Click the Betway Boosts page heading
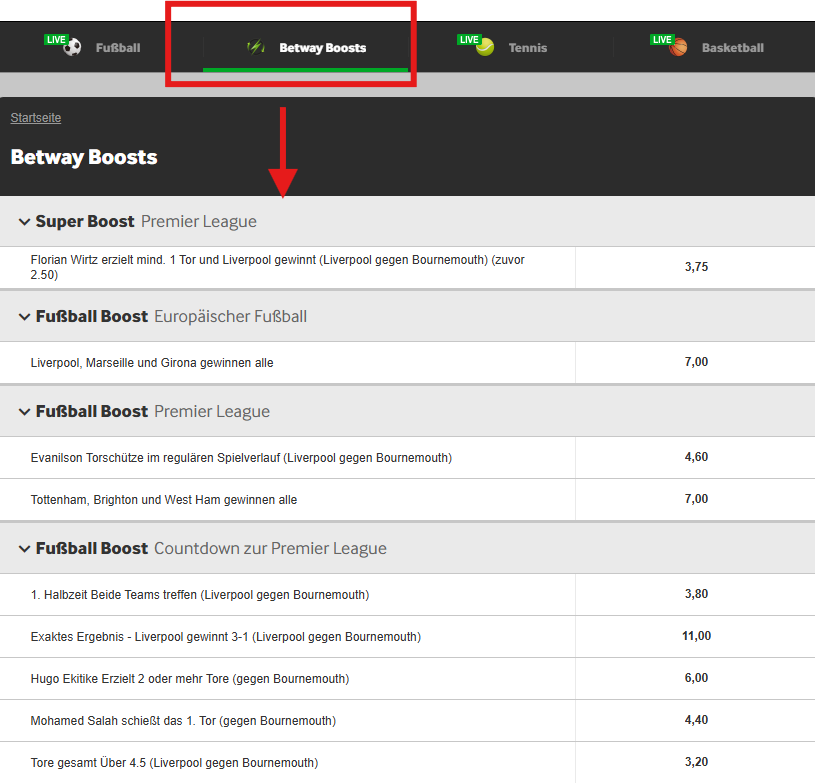Screen dimensions: 815x783 coord(84,157)
